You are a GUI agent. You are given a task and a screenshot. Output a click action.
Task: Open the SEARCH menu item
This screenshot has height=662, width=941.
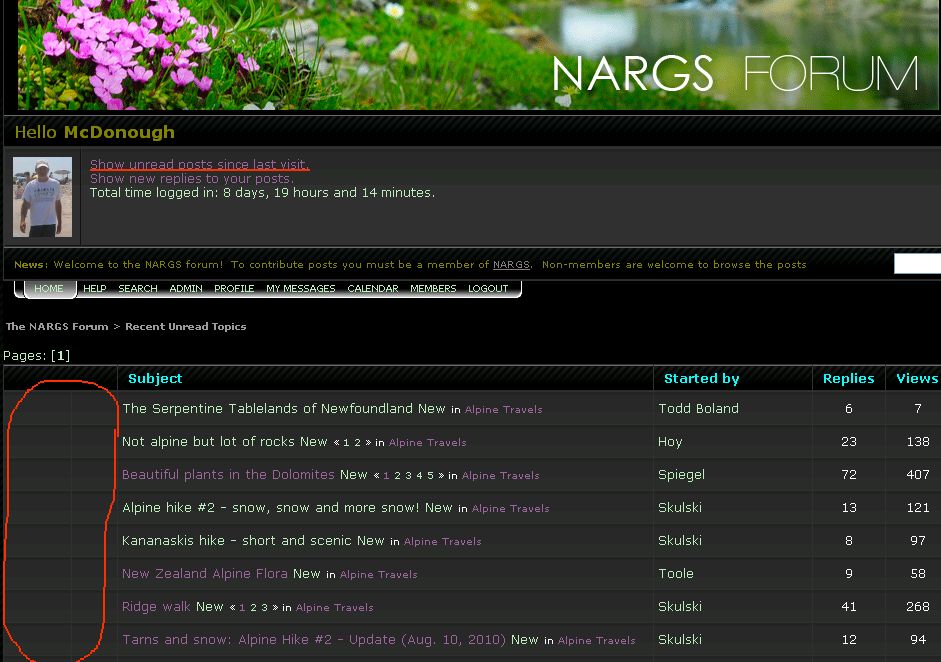point(138,288)
